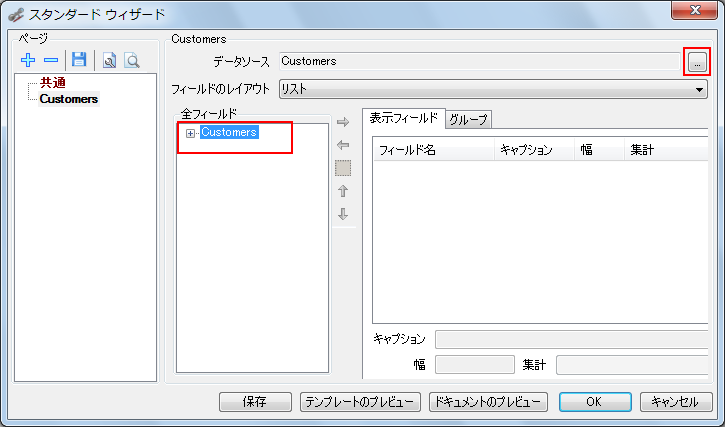This screenshot has height=427, width=725.
Task: Click the blue plus add page icon
Action: tap(28, 61)
